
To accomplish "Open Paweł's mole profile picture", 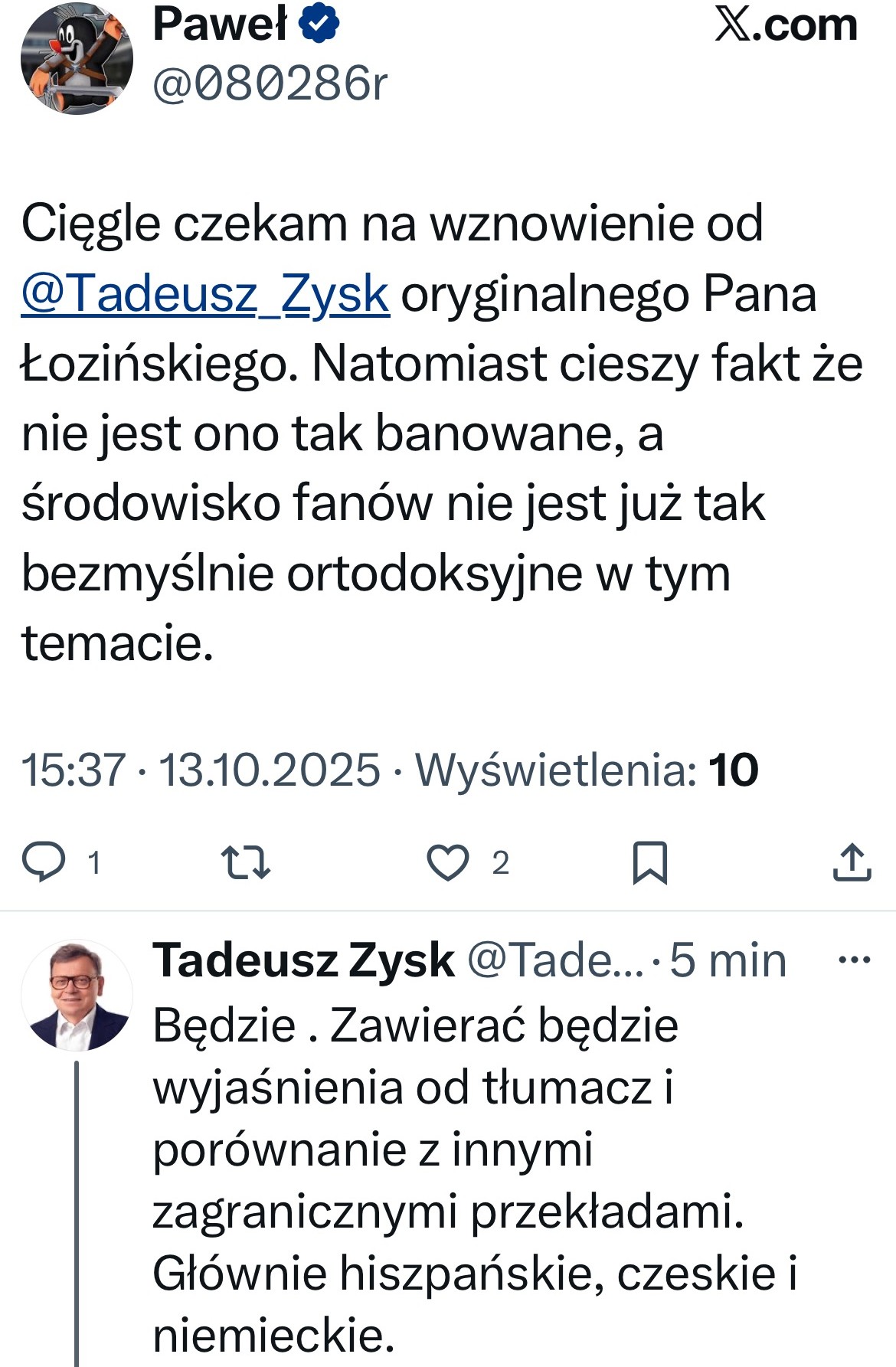I will tap(77, 58).
